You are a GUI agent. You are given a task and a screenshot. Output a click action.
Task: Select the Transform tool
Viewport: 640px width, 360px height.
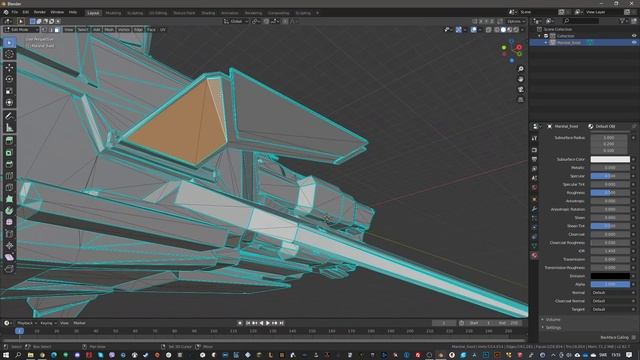coord(9,102)
